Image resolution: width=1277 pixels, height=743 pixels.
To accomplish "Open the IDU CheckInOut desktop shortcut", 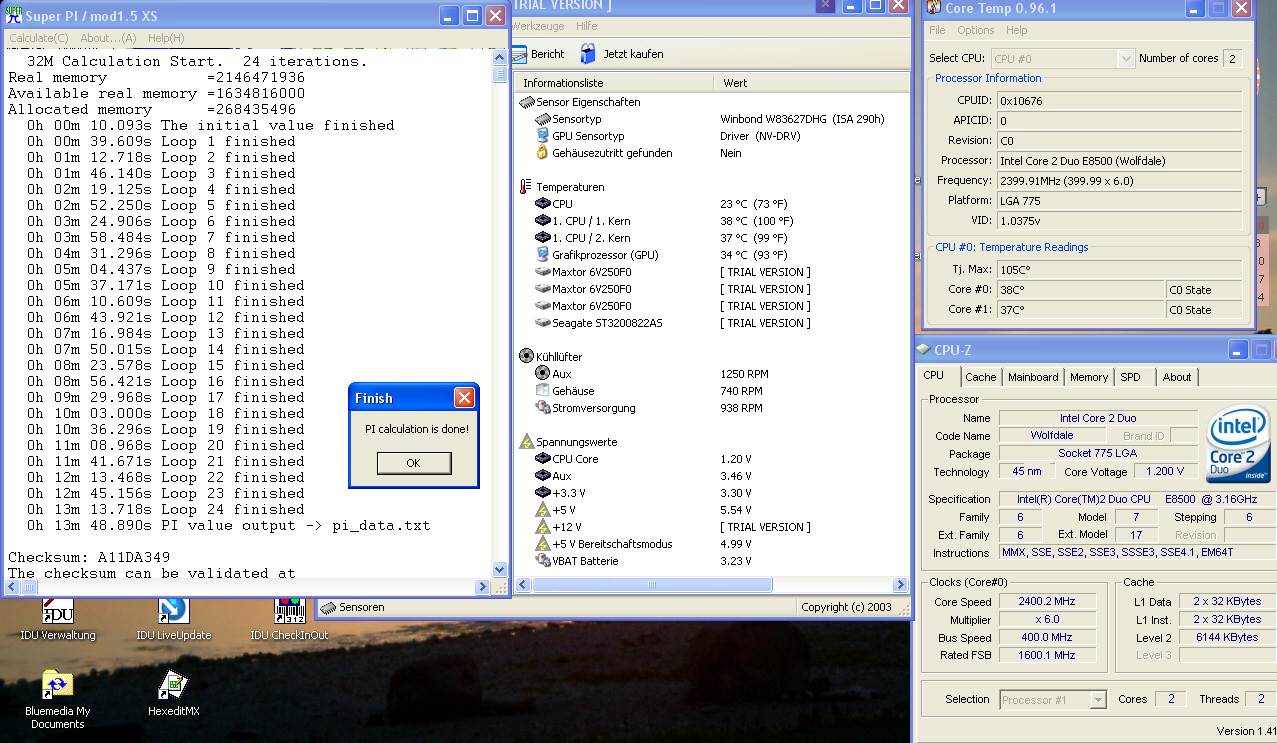I will click(289, 620).
